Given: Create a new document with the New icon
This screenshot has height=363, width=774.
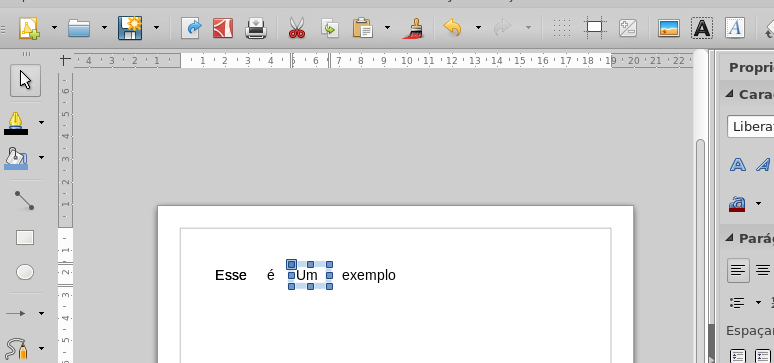Looking at the screenshot, I should (29, 28).
